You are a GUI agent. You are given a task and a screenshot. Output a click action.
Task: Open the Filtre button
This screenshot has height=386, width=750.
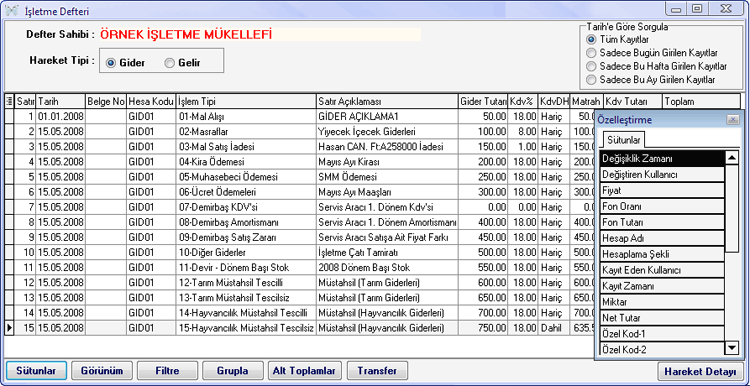pos(167,371)
